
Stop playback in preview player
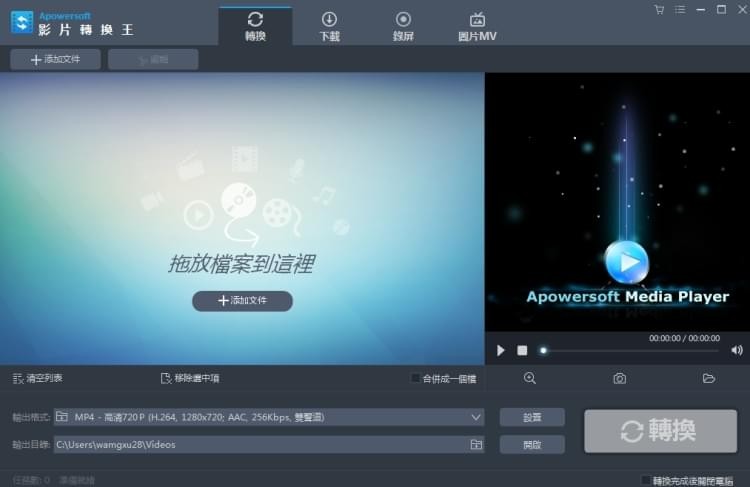(x=522, y=351)
